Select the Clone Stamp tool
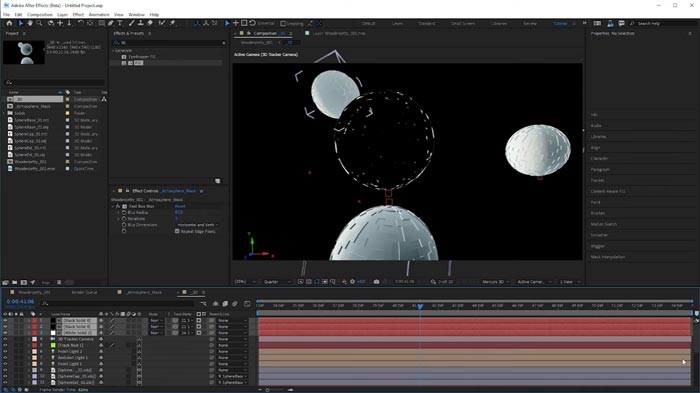 click(x=141, y=23)
